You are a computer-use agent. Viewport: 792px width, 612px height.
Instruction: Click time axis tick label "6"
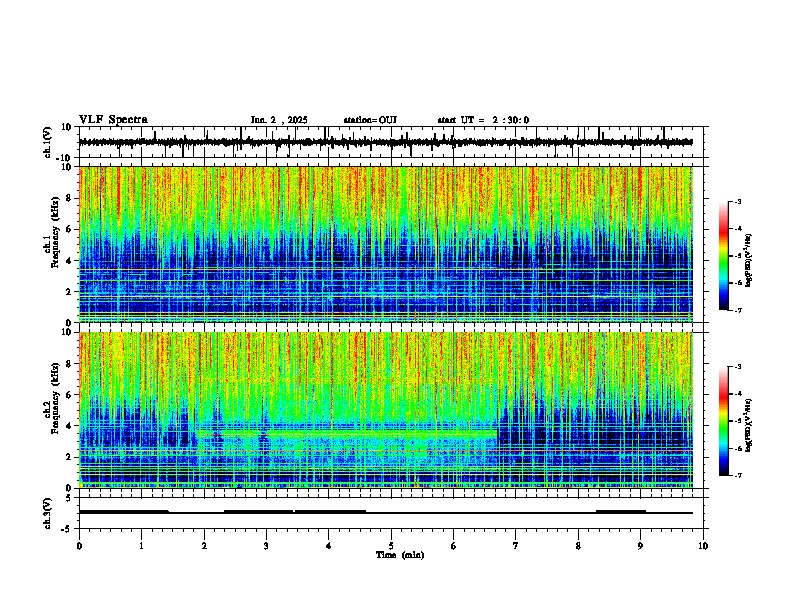[454, 546]
